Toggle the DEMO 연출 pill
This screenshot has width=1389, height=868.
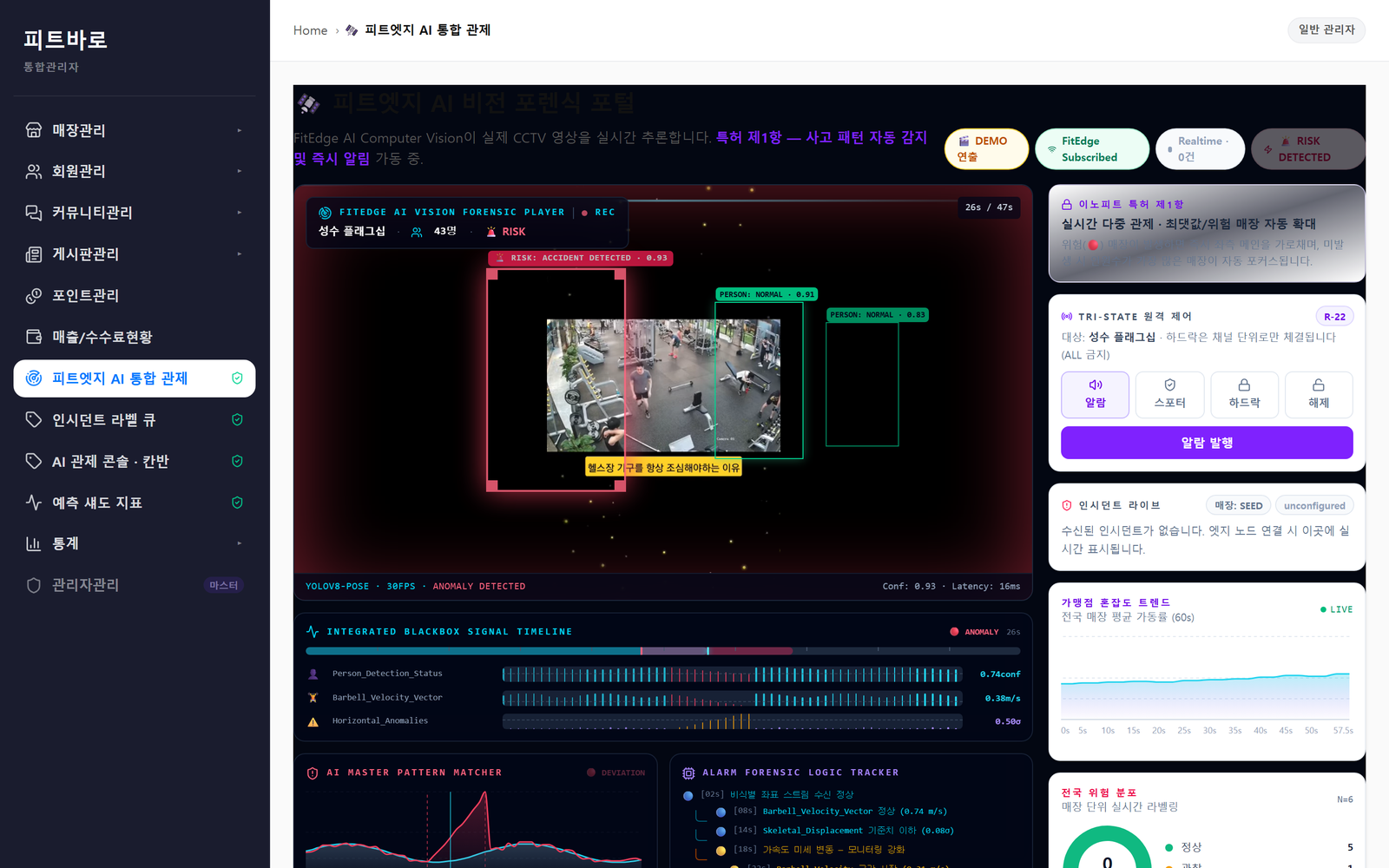point(986,148)
